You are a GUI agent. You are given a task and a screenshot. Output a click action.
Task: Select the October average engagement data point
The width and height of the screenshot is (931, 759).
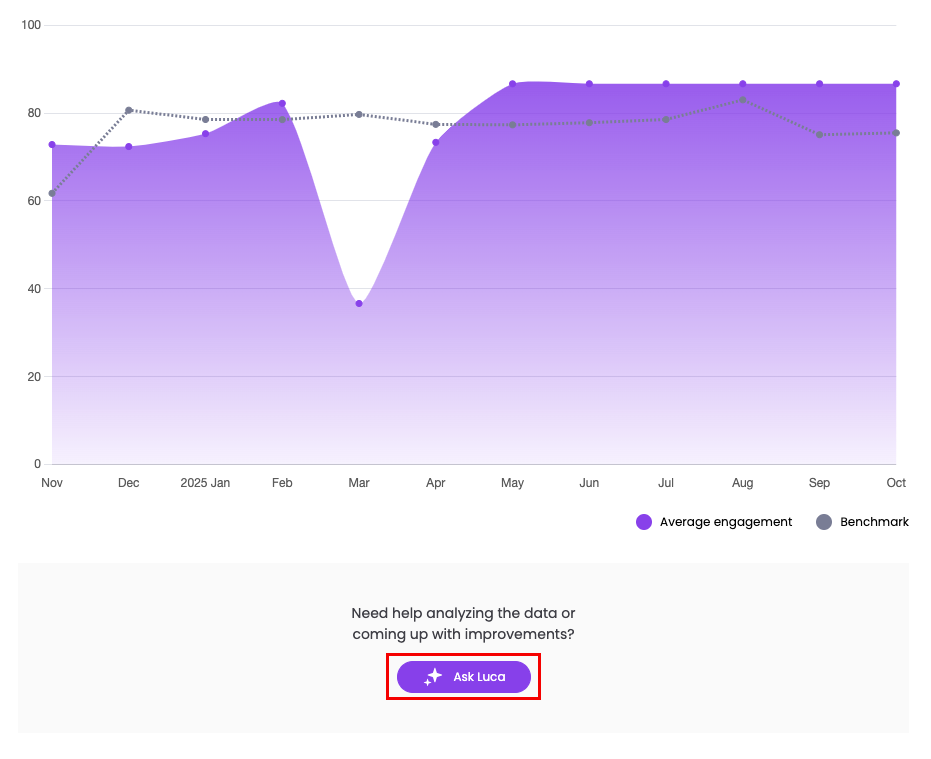[896, 84]
